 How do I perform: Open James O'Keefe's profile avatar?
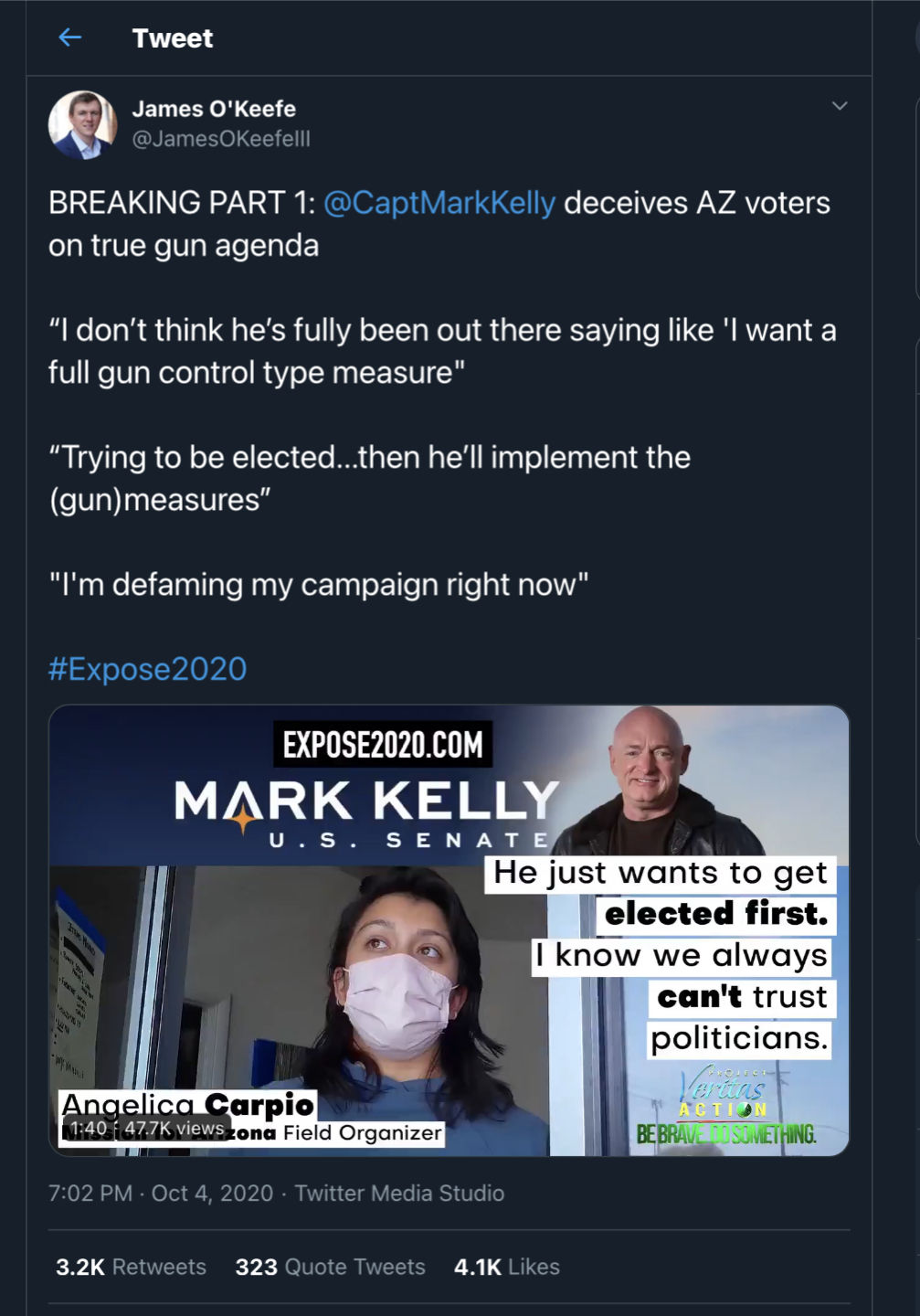click(x=82, y=124)
